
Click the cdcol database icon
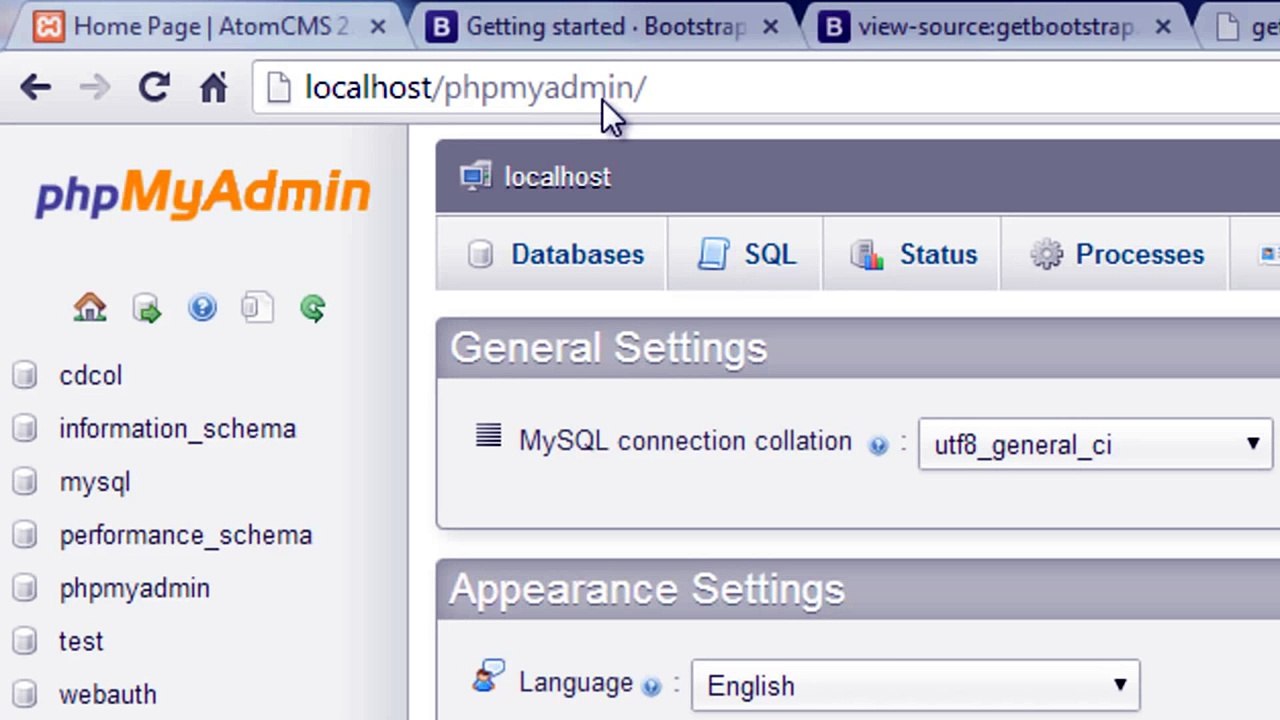pyautogui.click(x=25, y=376)
